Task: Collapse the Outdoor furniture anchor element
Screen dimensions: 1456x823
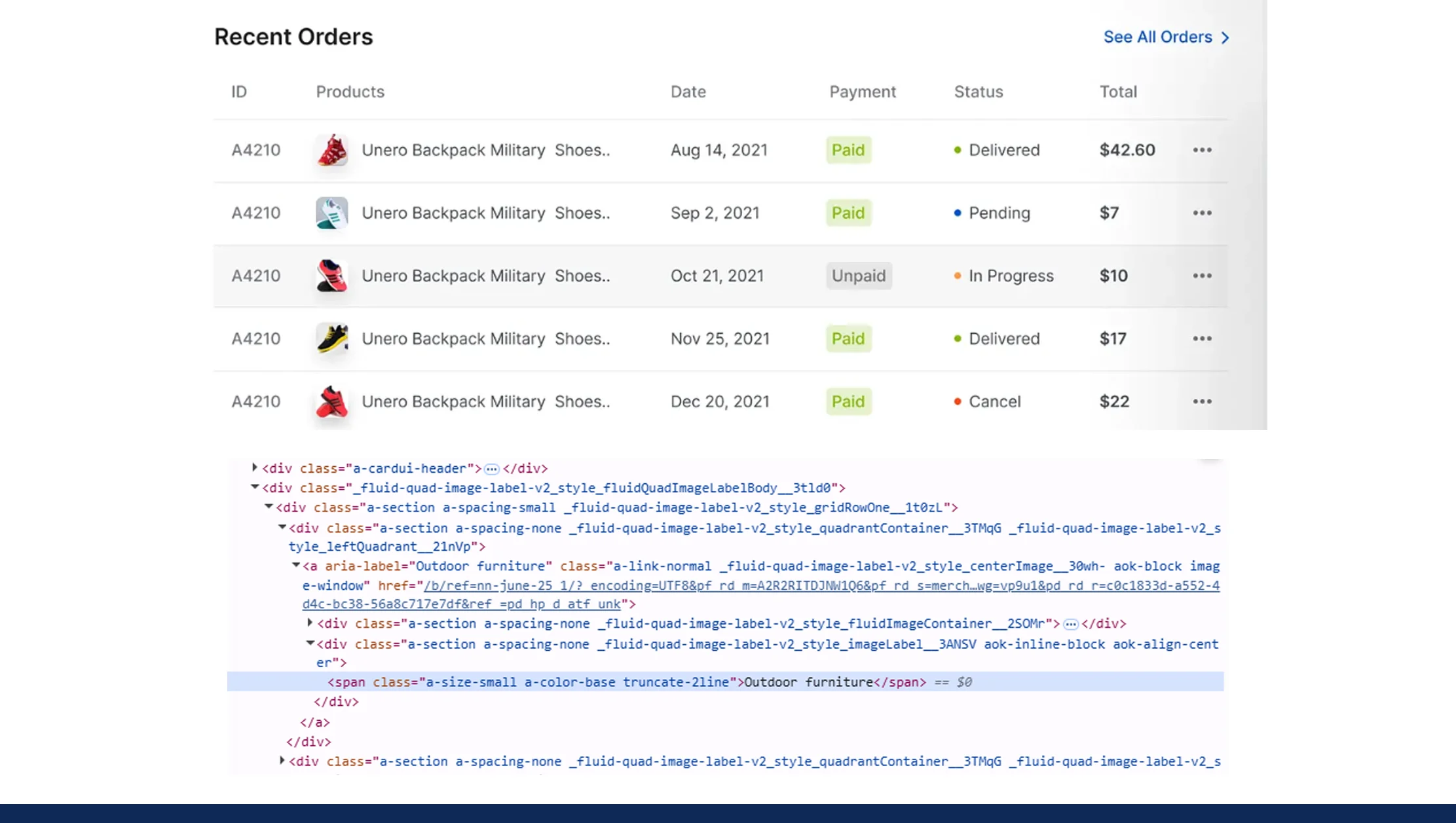Action: coord(296,565)
